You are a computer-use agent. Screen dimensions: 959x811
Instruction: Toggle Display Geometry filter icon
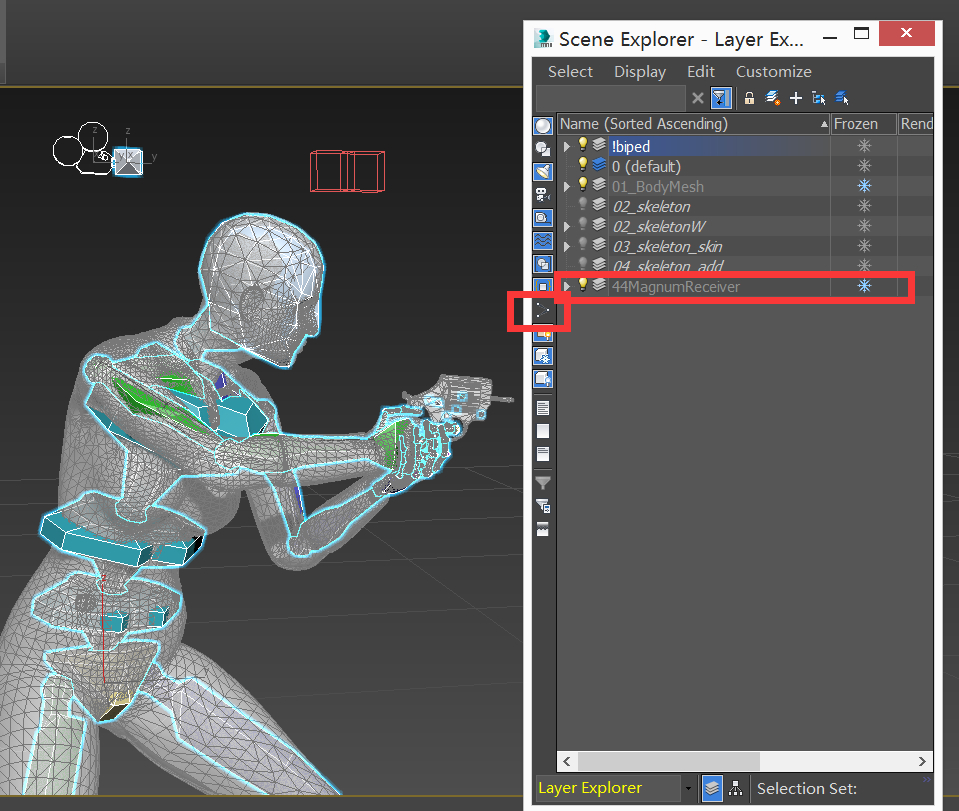click(543, 126)
